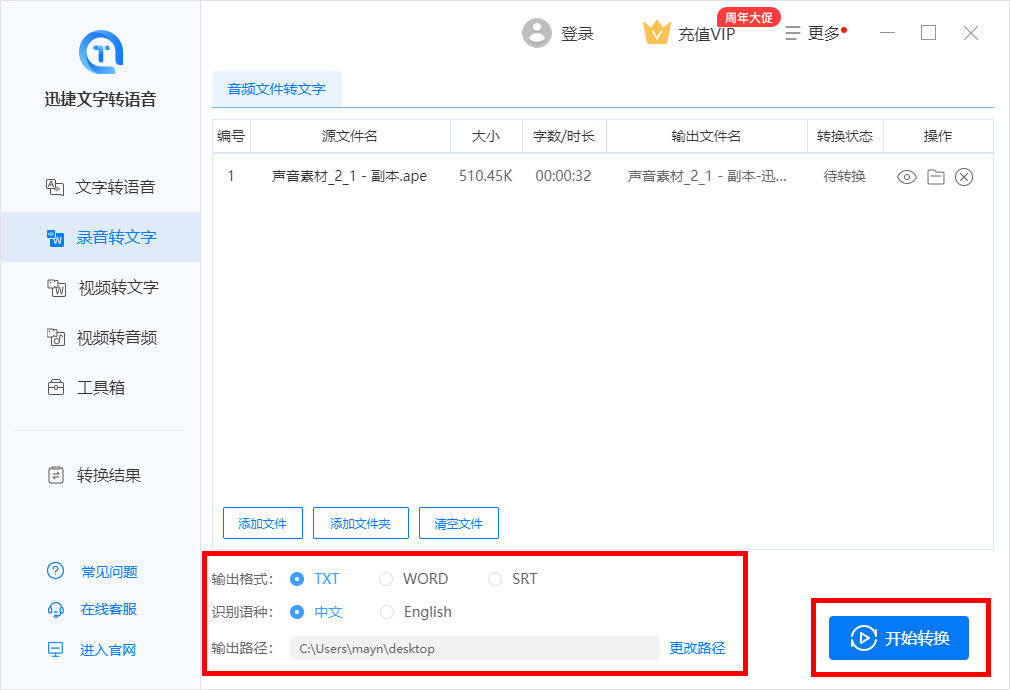
Task: Click the VIP crown icon
Action: (x=656, y=32)
